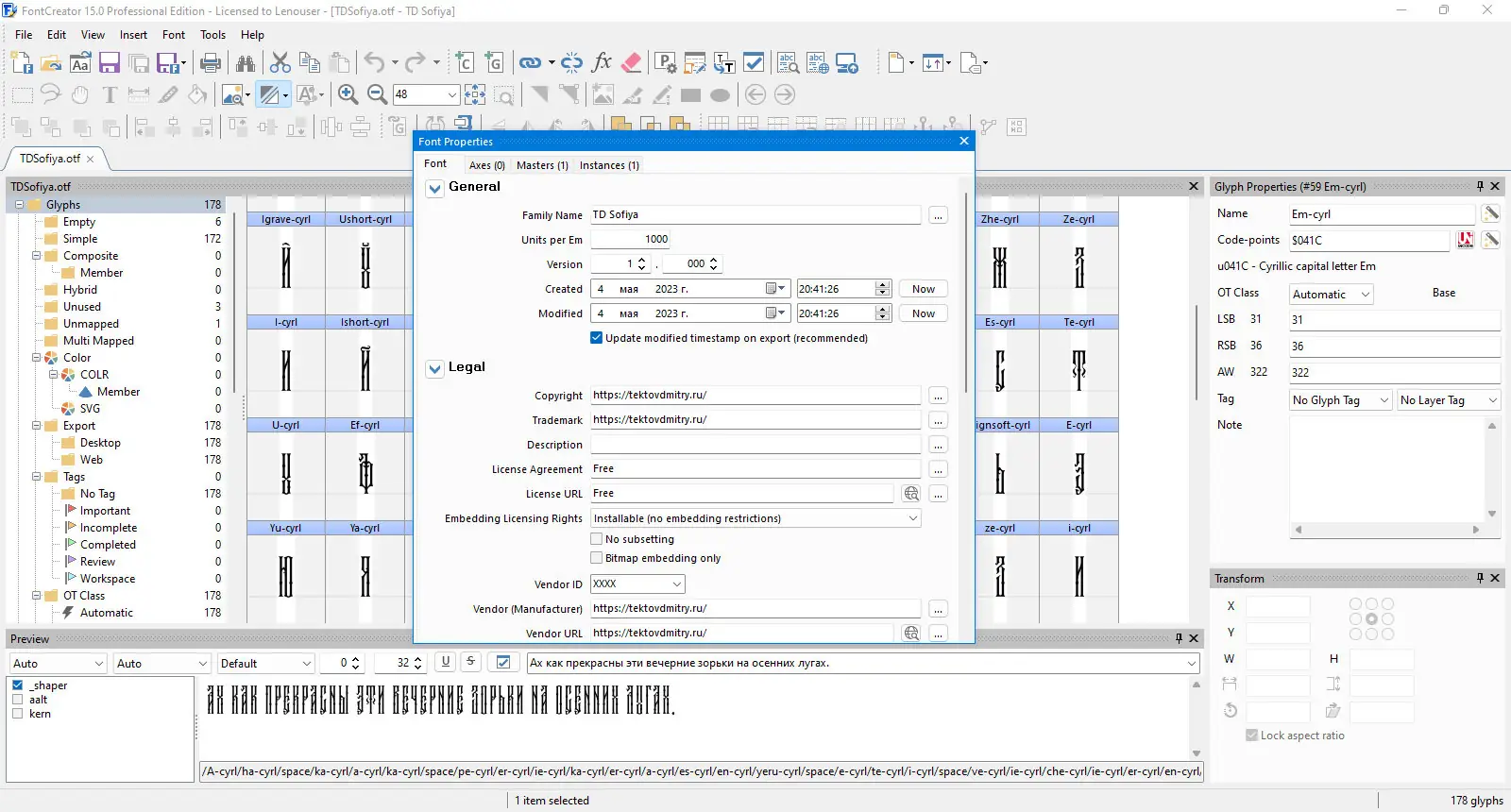Open the Tools menu

point(212,35)
